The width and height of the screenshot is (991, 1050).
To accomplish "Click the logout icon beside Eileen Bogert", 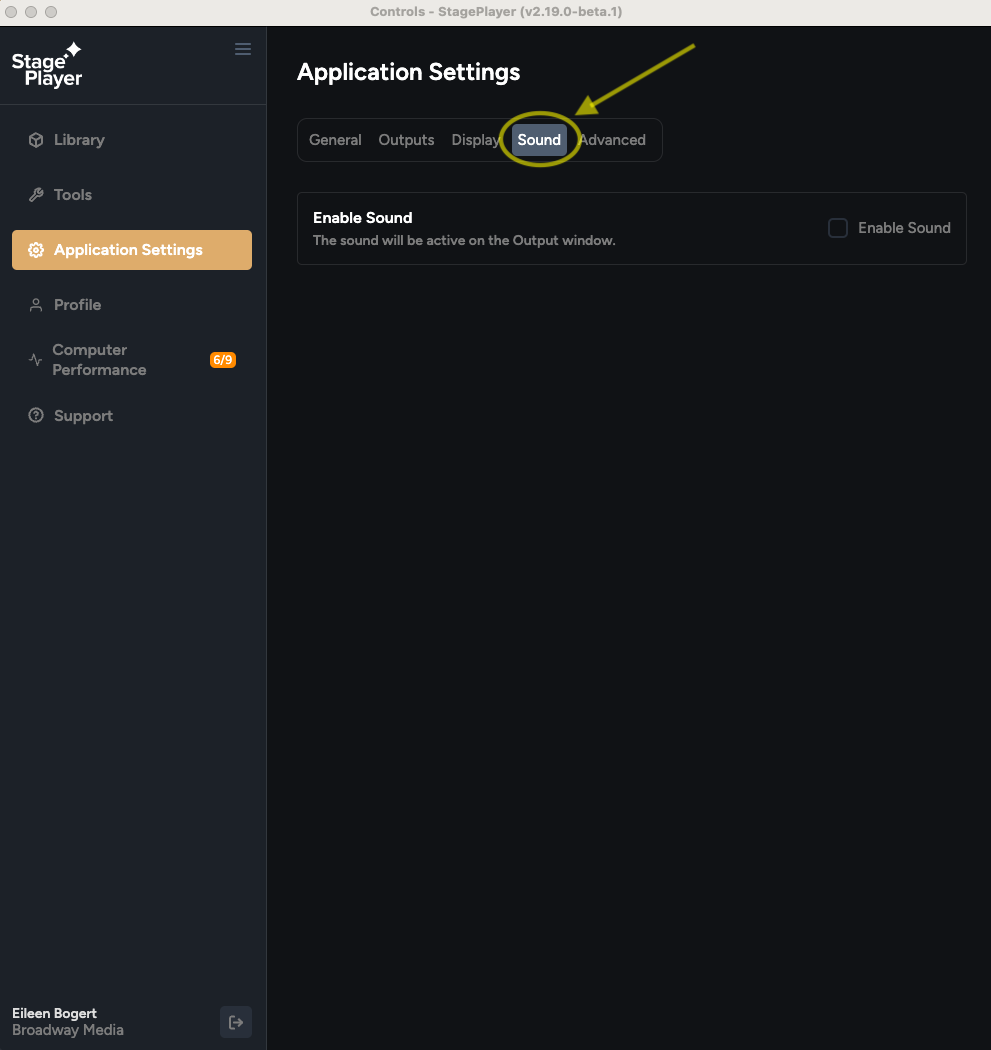I will [236, 1022].
